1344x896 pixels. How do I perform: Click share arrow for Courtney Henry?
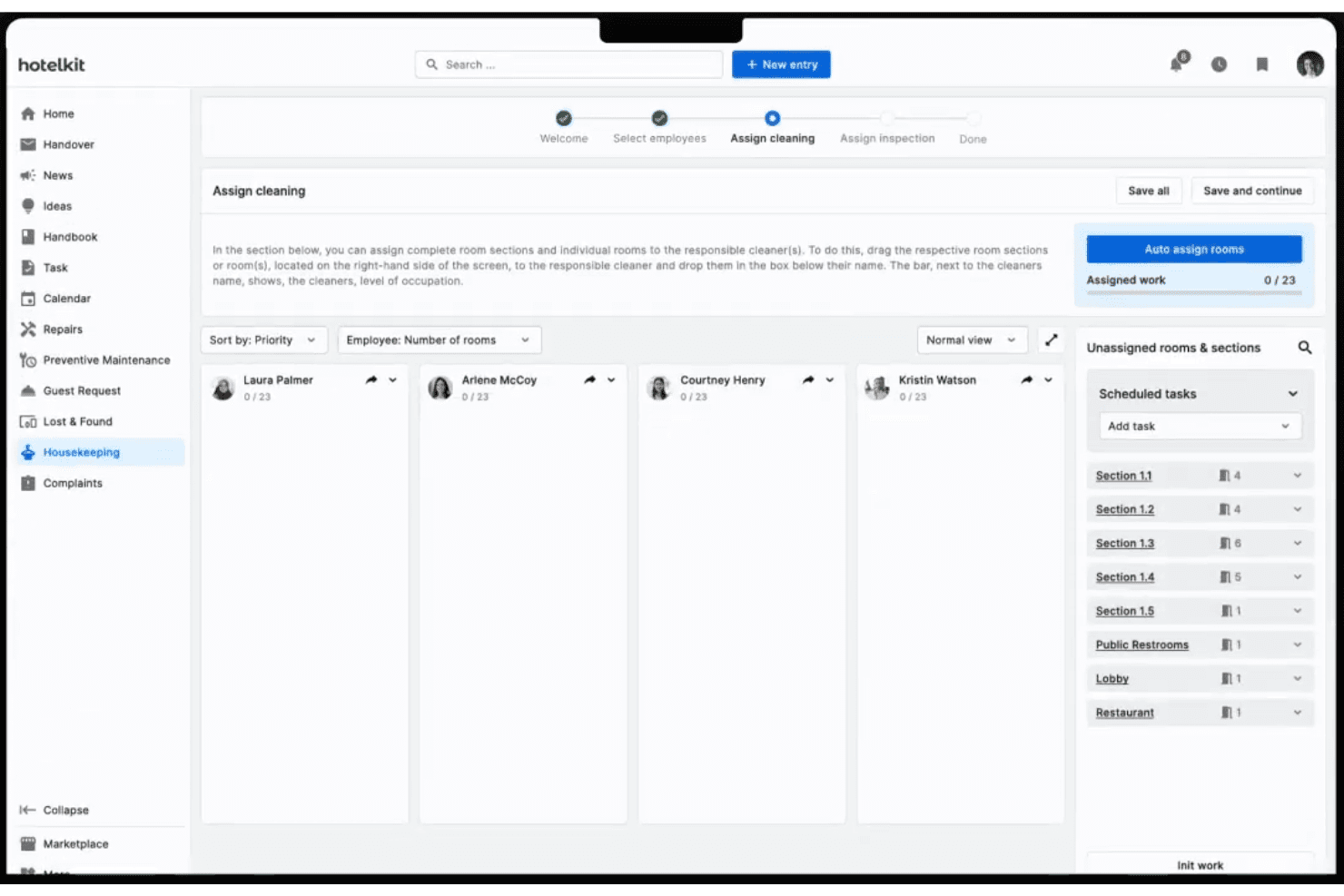(808, 380)
